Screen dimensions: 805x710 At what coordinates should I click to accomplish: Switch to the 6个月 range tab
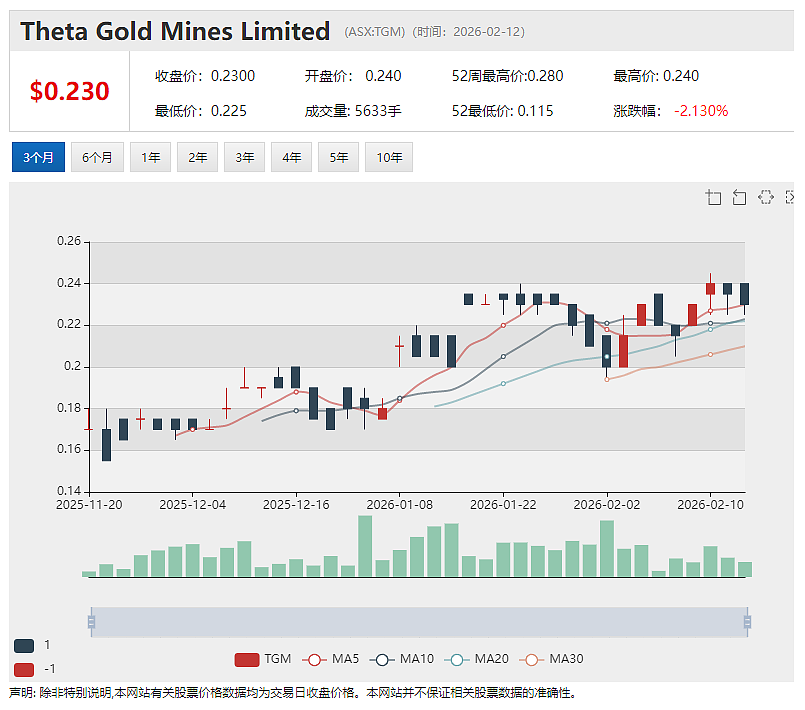coord(97,157)
